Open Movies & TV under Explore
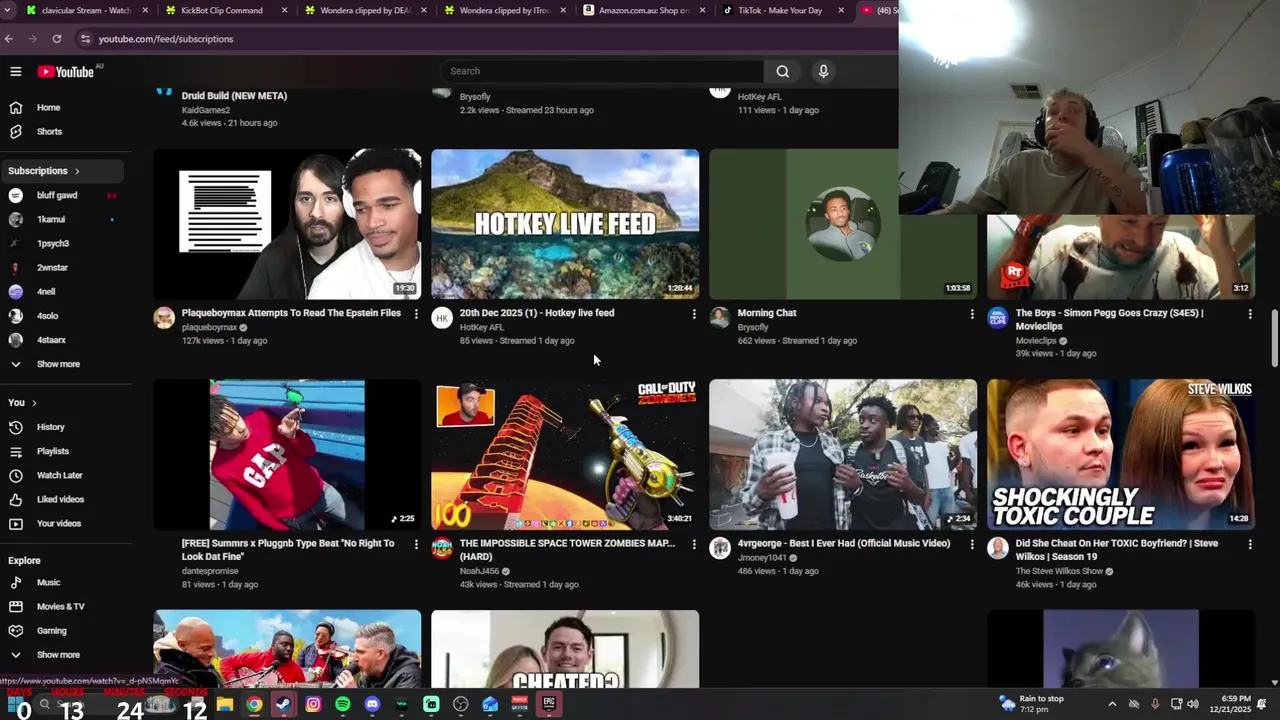1280x720 pixels. click(x=62, y=606)
